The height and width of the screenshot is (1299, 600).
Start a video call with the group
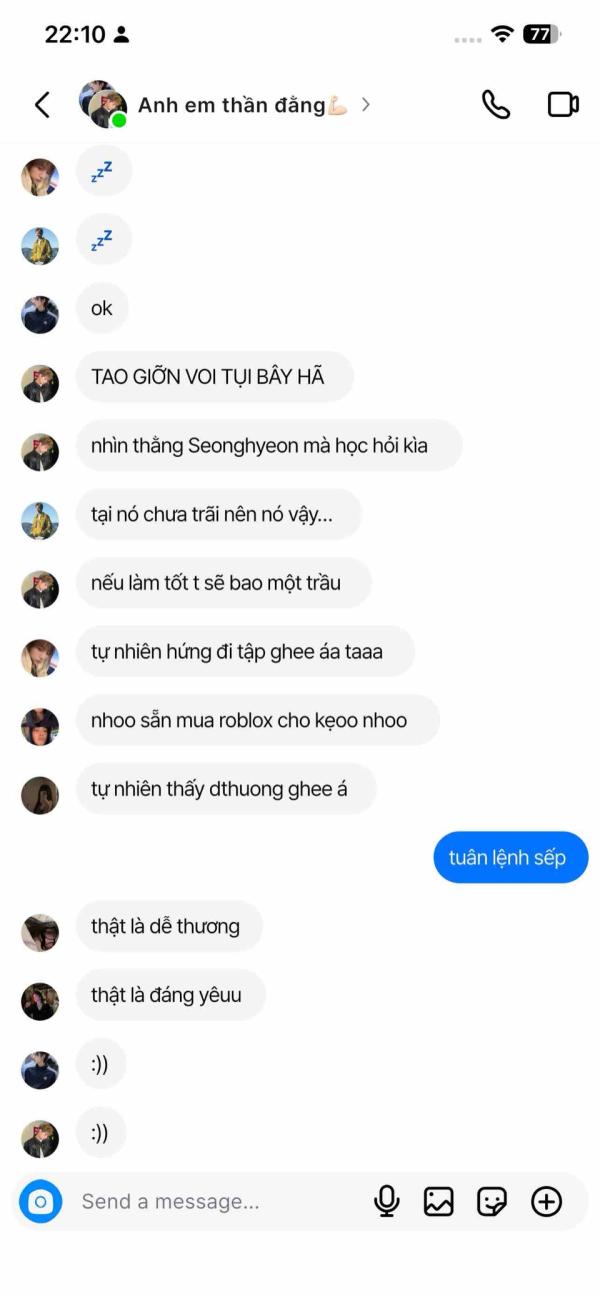click(x=564, y=105)
